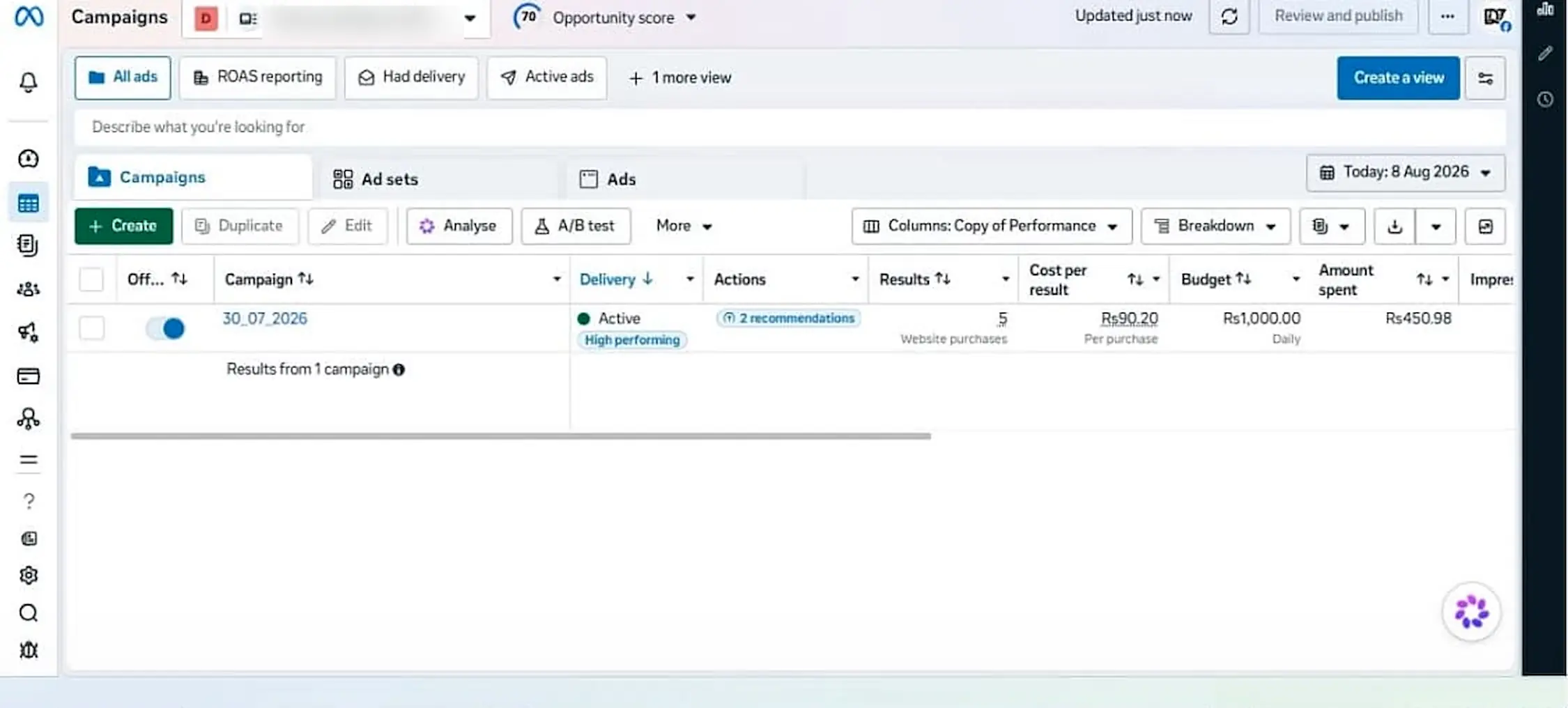Focus the Describe what you're looking for field

point(790,127)
